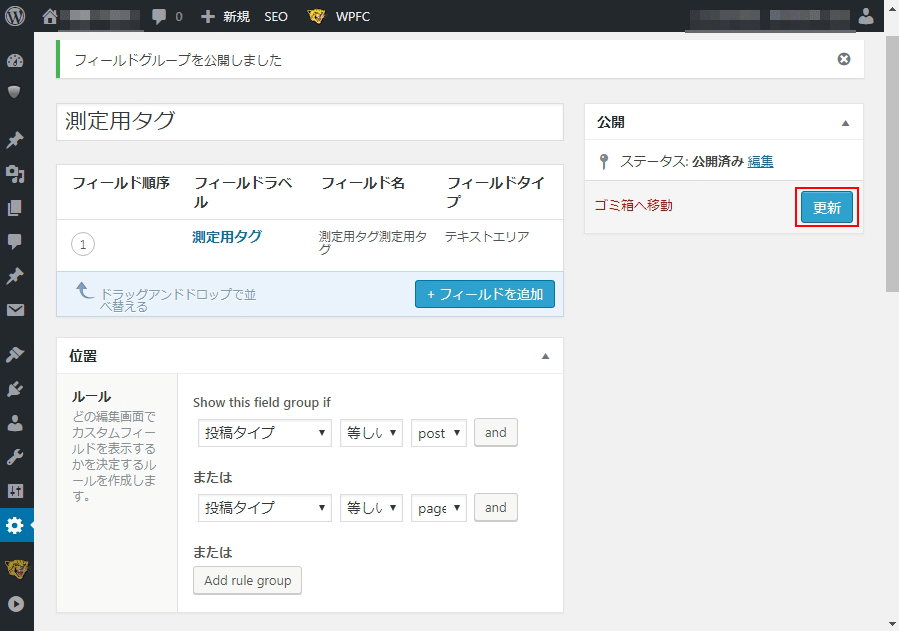Click the 更新 update button

826,207
